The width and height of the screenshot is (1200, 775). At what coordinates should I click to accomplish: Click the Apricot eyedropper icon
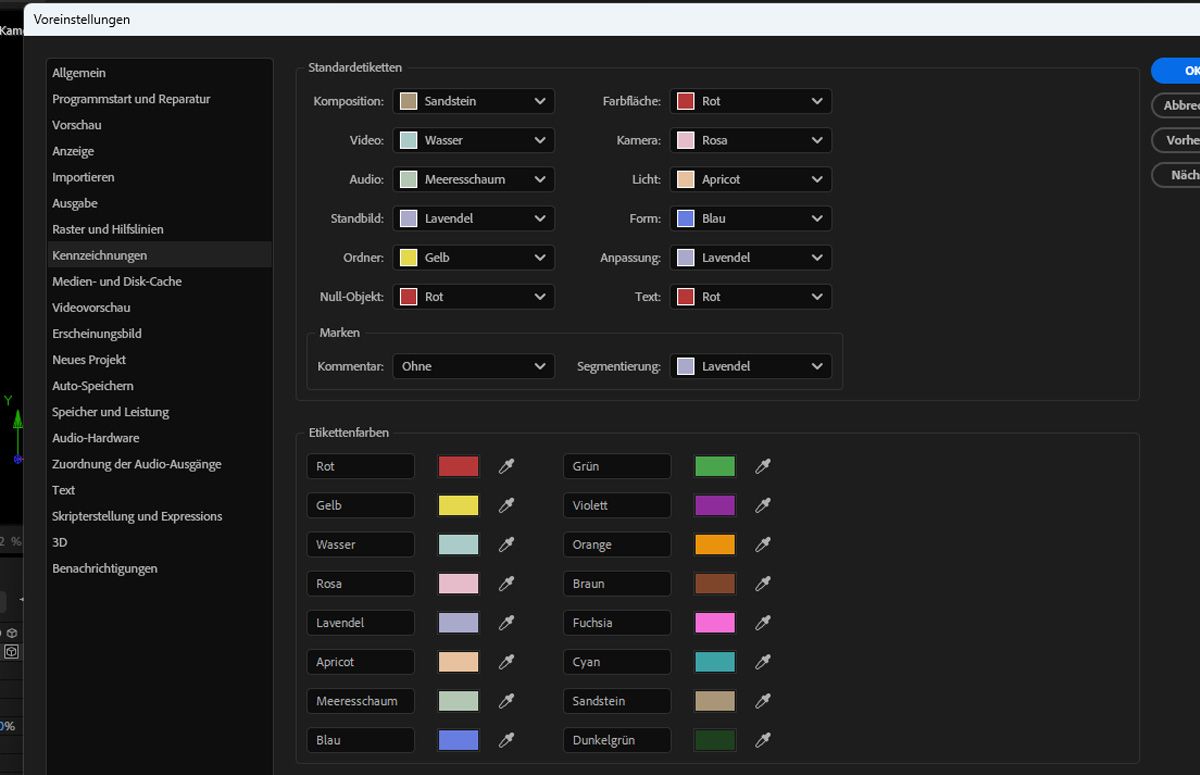[507, 662]
